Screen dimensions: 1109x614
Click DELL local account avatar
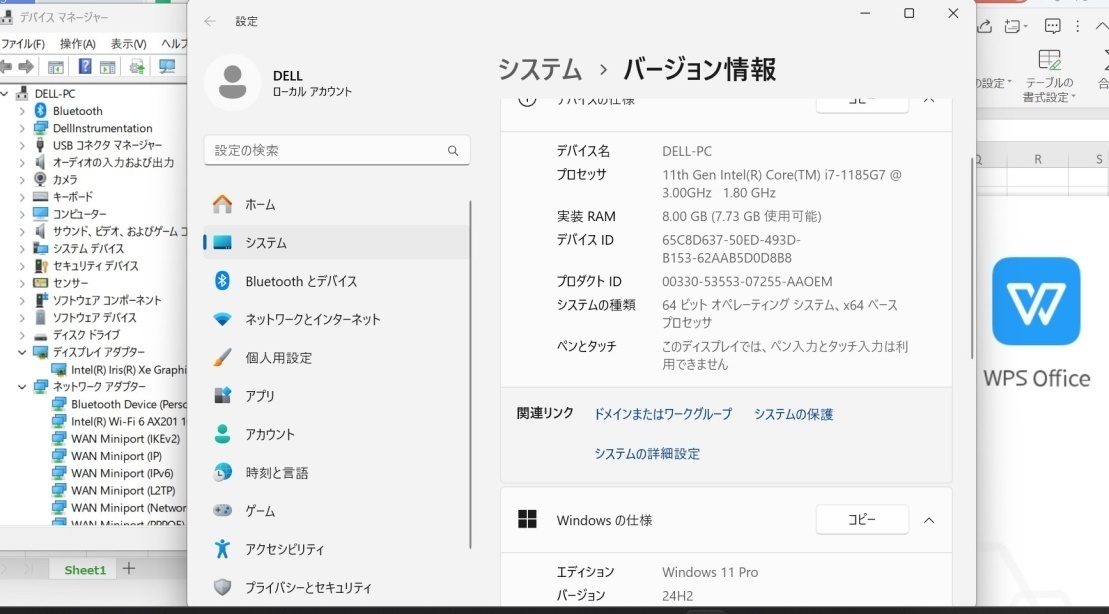coord(232,82)
